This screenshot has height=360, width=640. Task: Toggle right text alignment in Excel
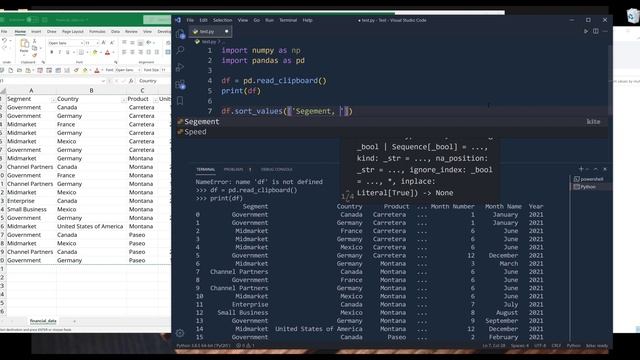click(140, 52)
